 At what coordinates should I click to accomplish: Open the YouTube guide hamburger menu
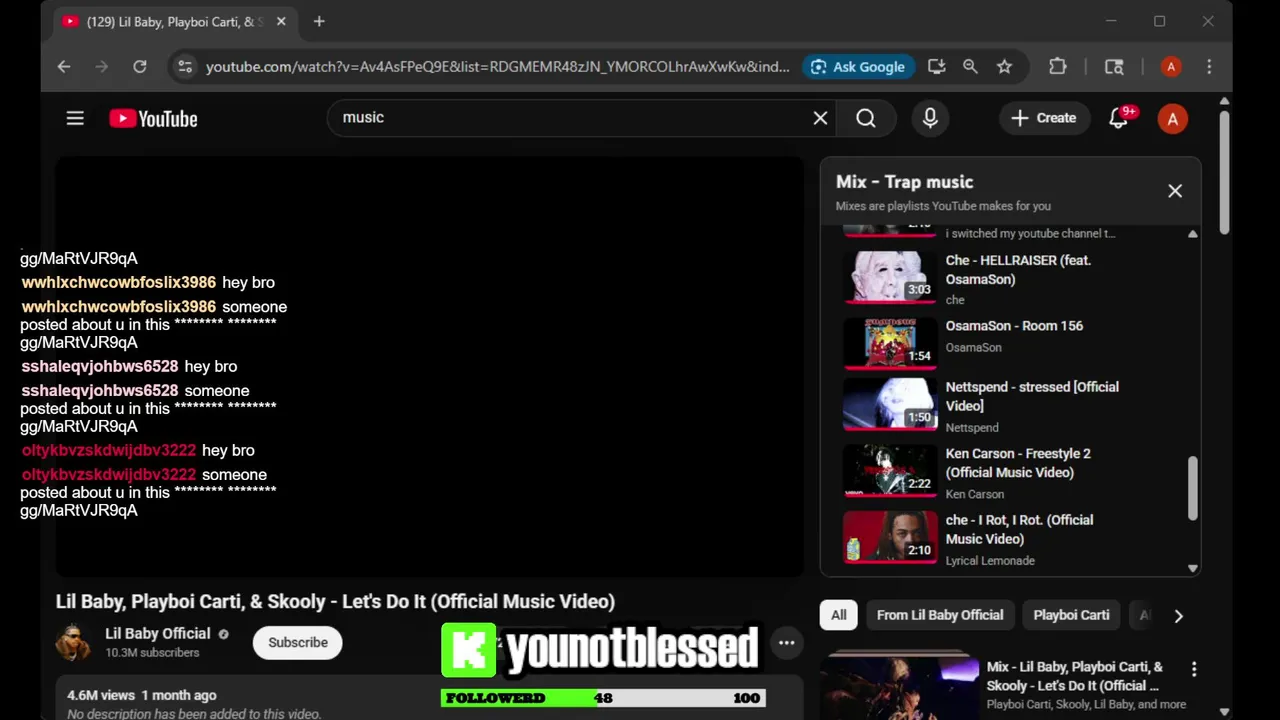pyautogui.click(x=75, y=118)
